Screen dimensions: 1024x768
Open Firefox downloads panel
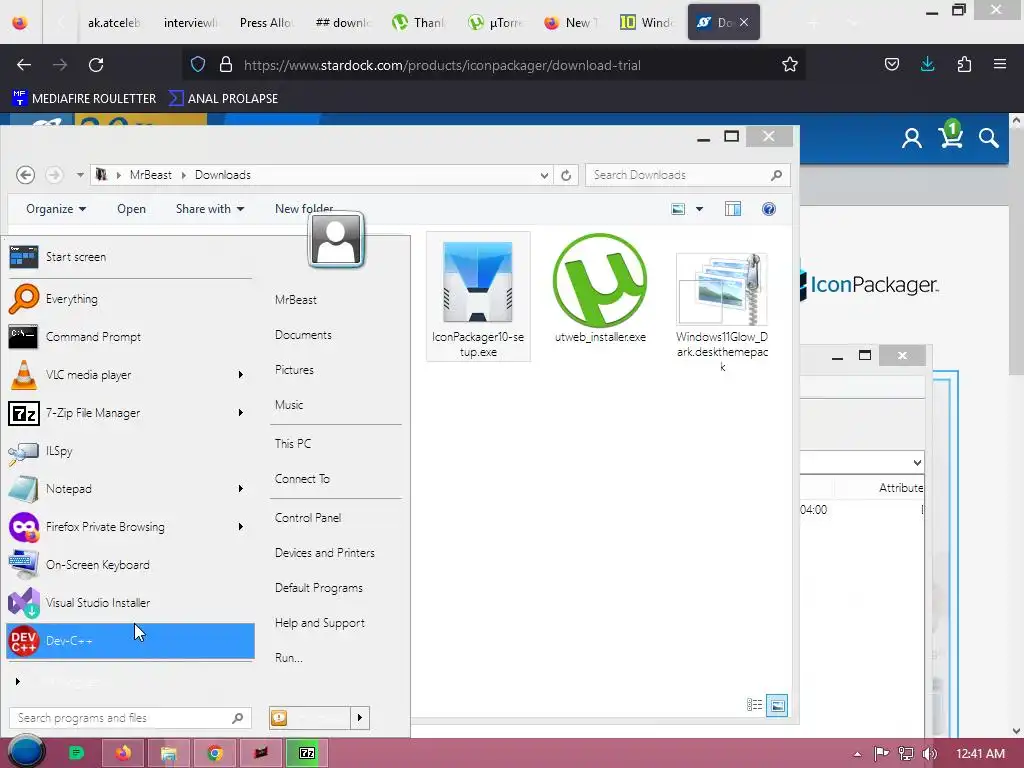927,64
